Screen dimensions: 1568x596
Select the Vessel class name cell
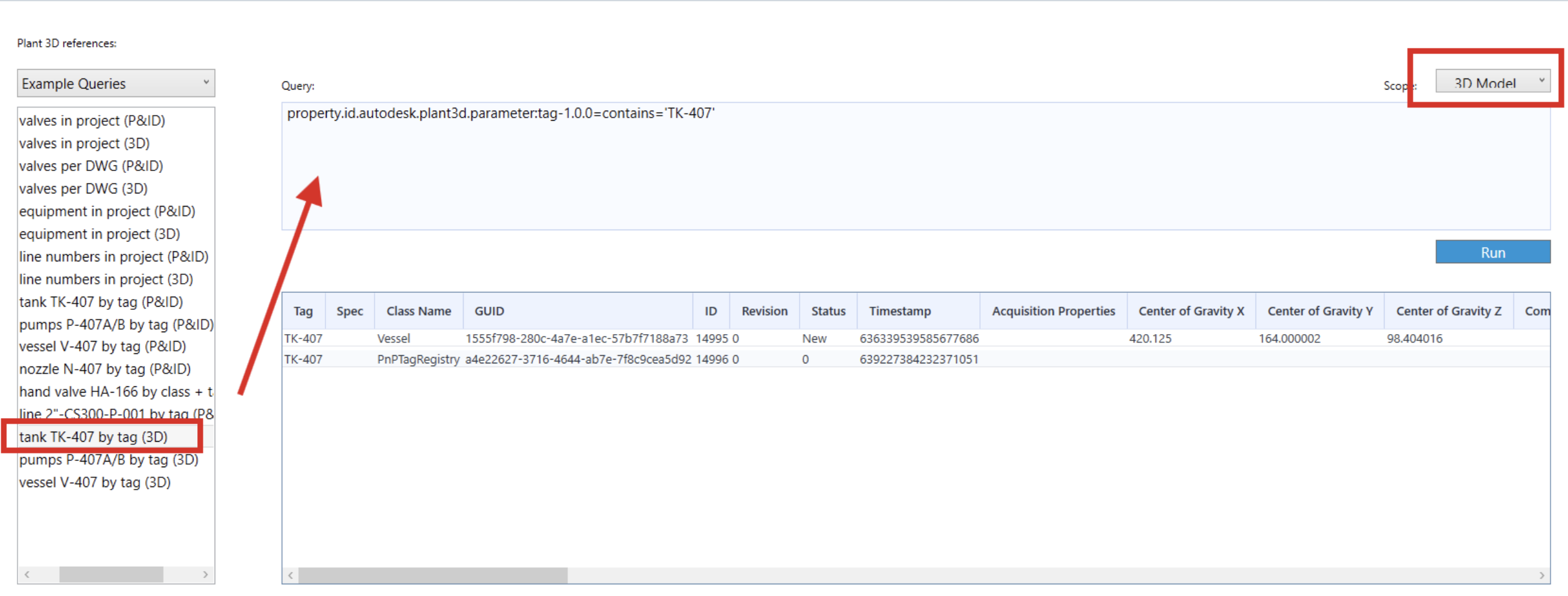394,338
